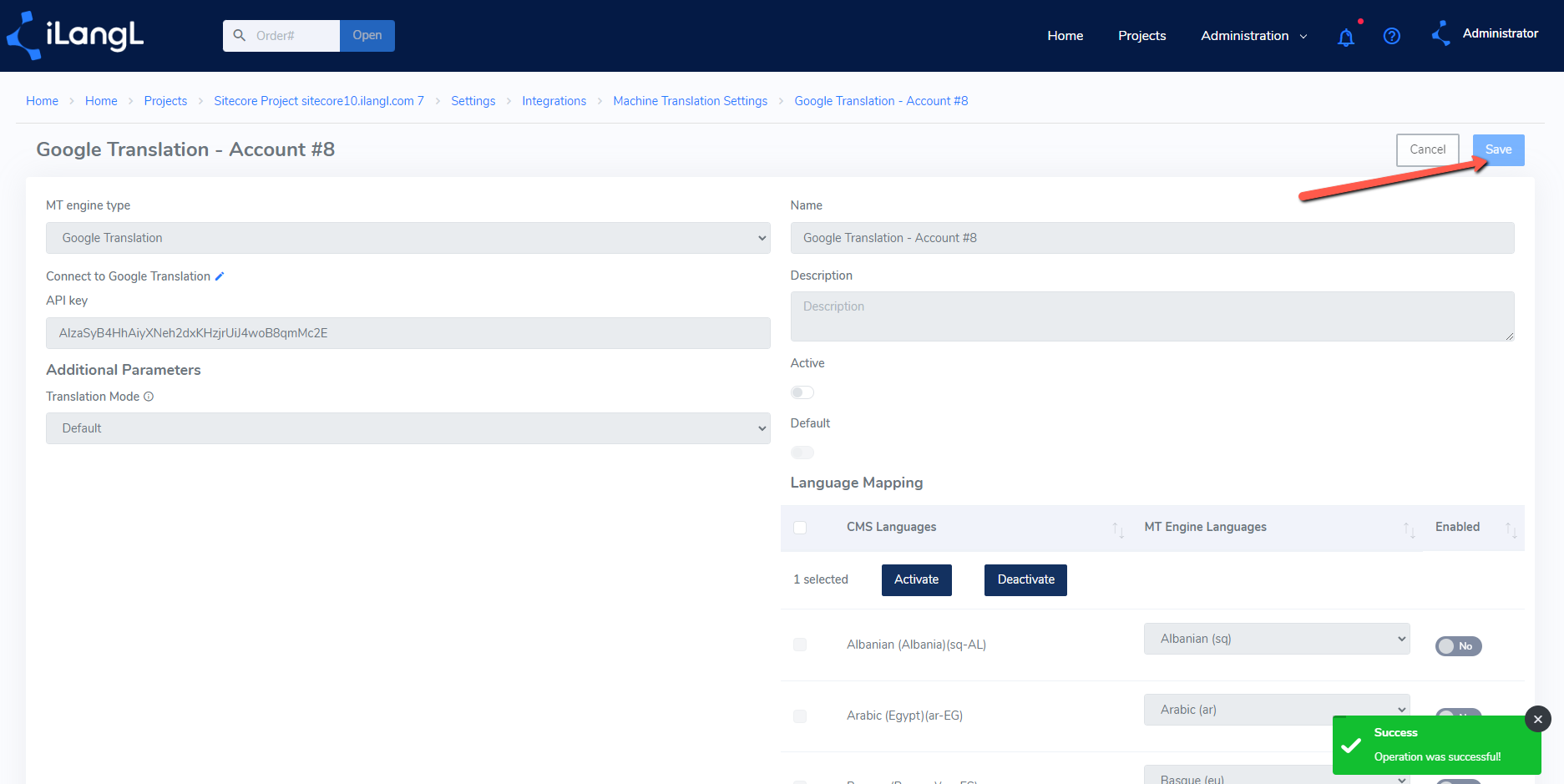Close the Success notification toast

(1538, 719)
